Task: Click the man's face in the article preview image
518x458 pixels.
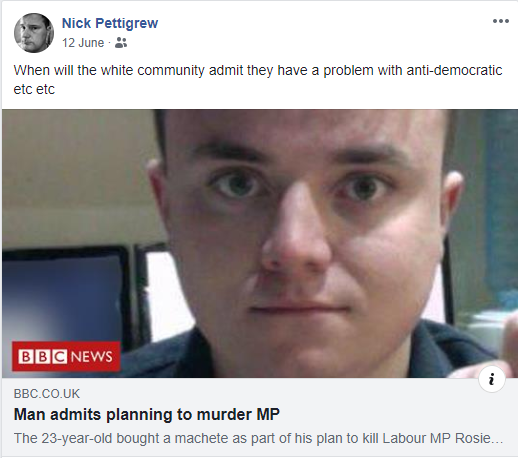Action: 300,233
